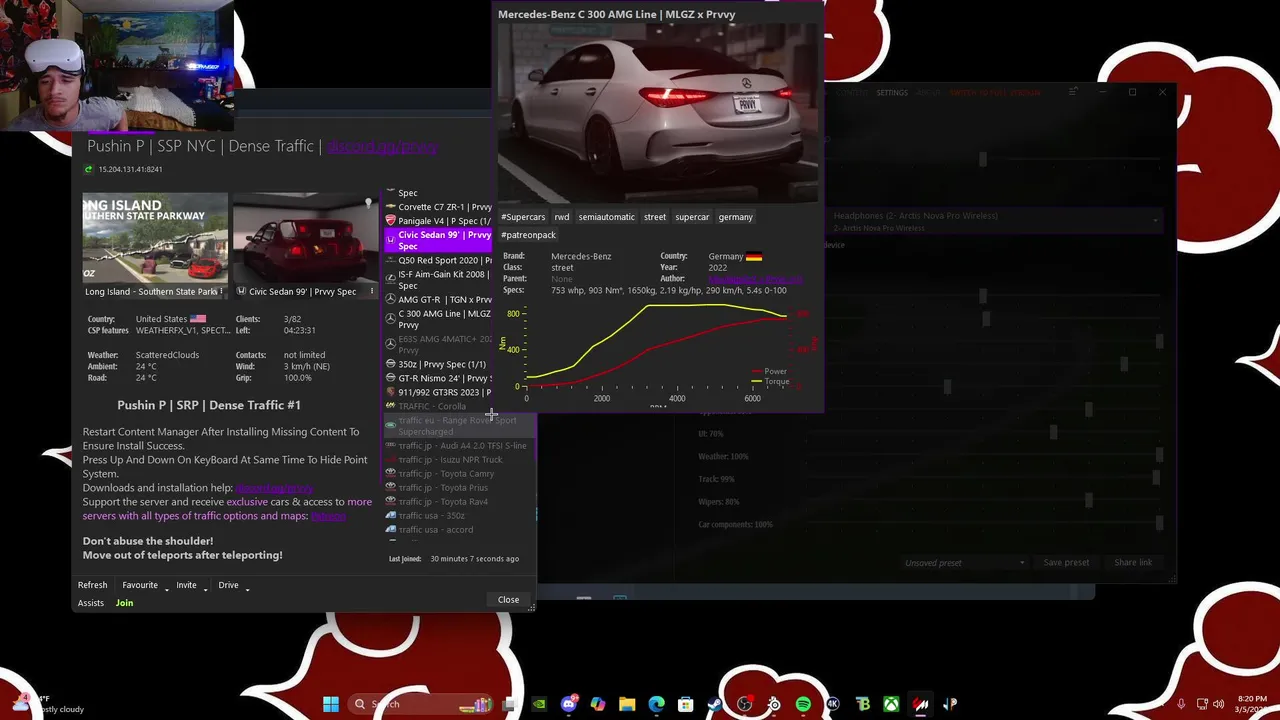Open the car author link in tooltip
Viewport: 1280px width, 720px height.
755,279
